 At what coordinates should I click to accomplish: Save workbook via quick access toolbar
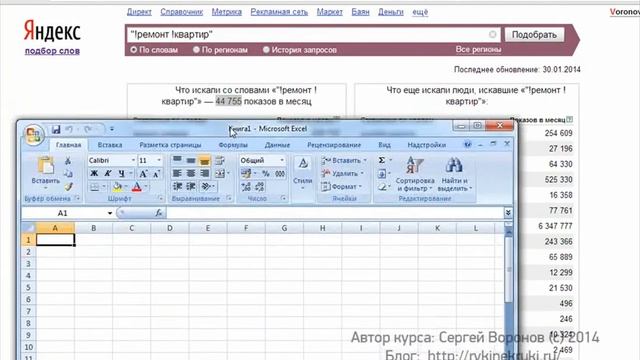tap(56, 130)
